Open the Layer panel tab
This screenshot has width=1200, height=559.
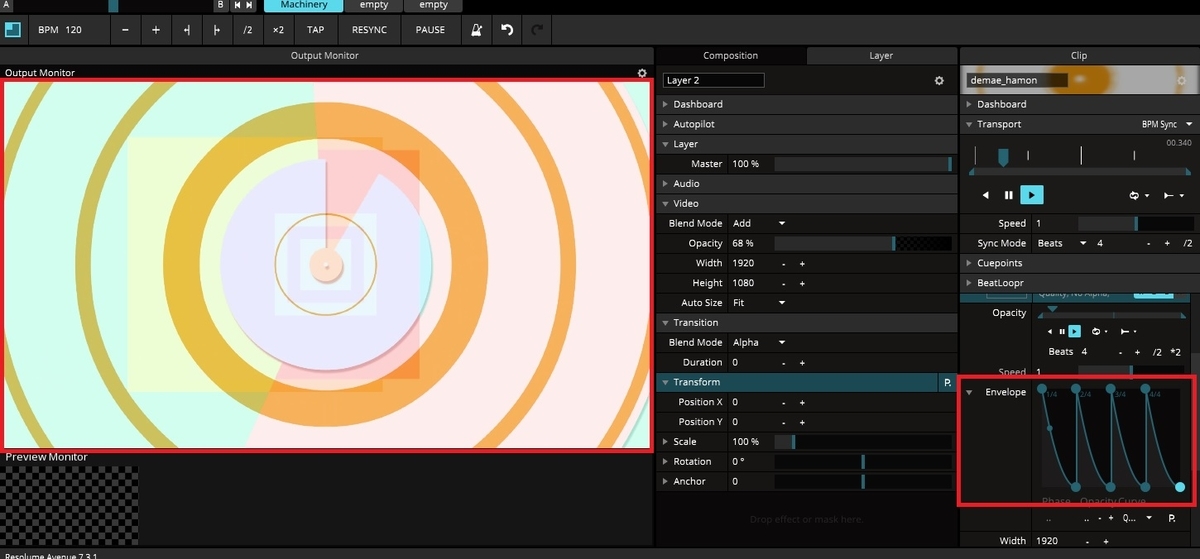(x=881, y=56)
